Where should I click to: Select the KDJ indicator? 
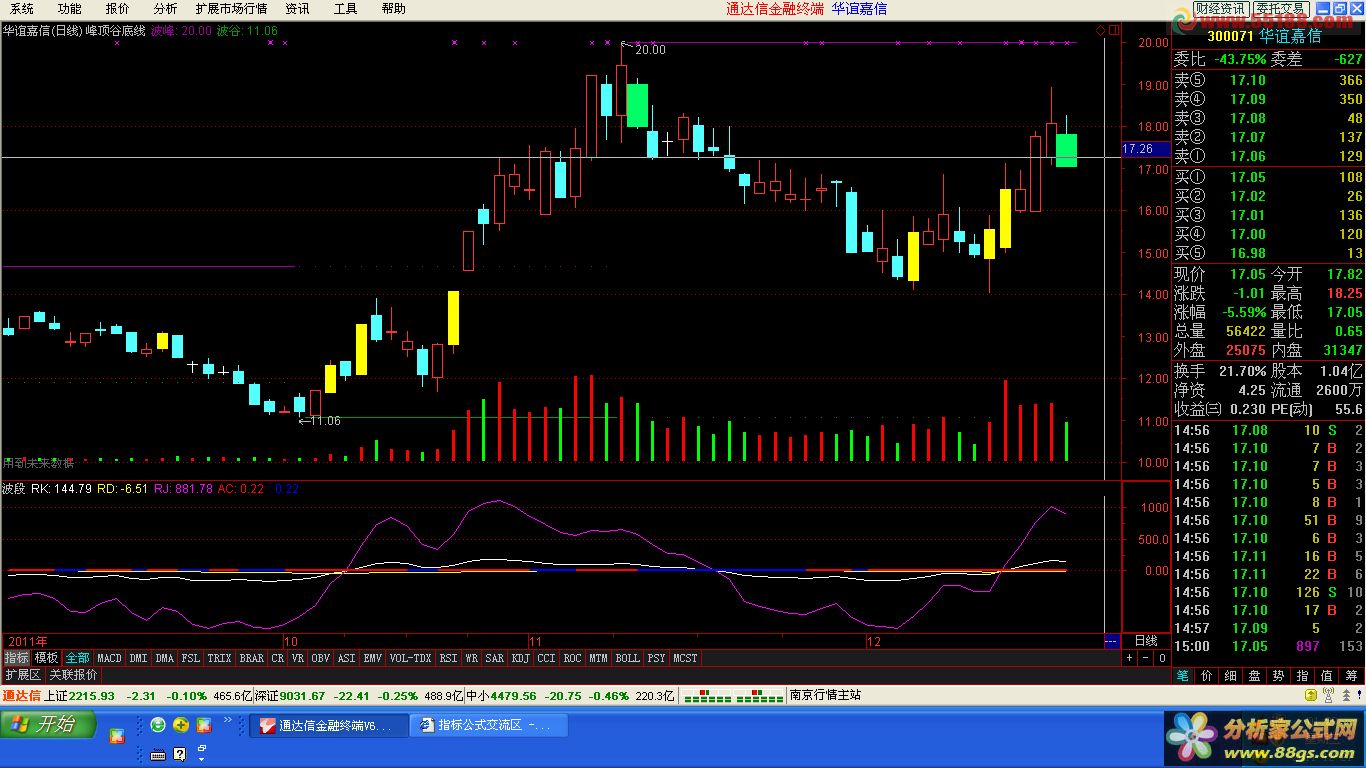(521, 658)
